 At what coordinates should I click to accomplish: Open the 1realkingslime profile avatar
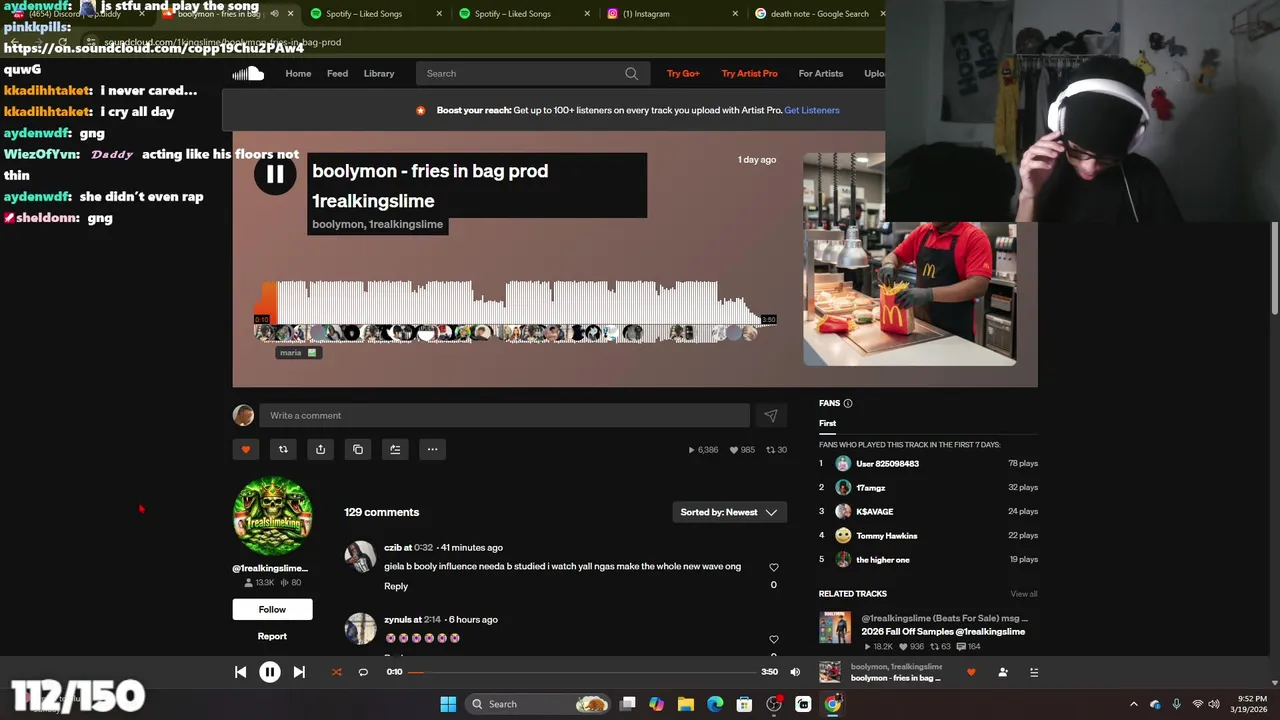click(272, 516)
